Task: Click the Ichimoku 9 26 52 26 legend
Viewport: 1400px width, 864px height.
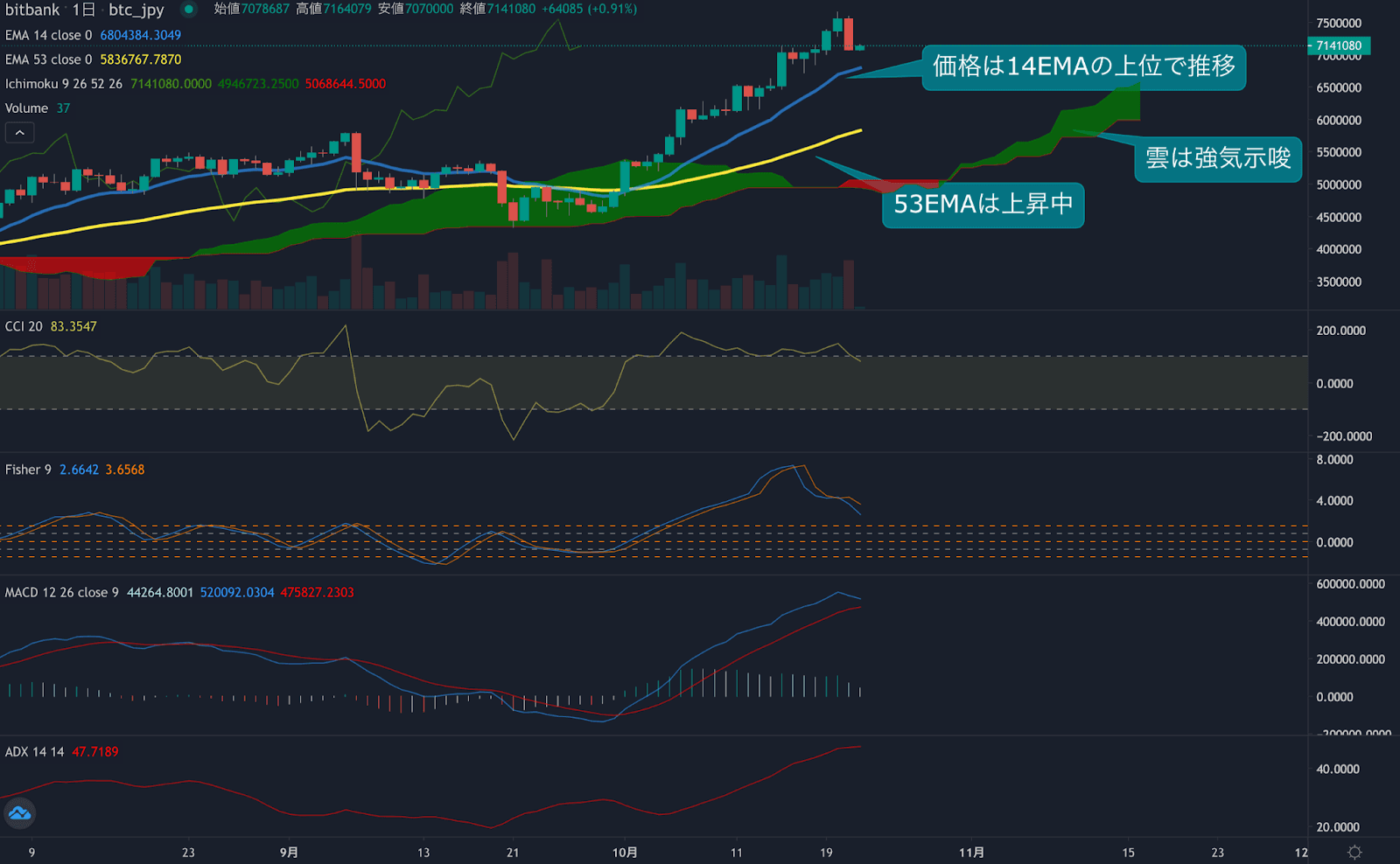Action: coord(61,84)
